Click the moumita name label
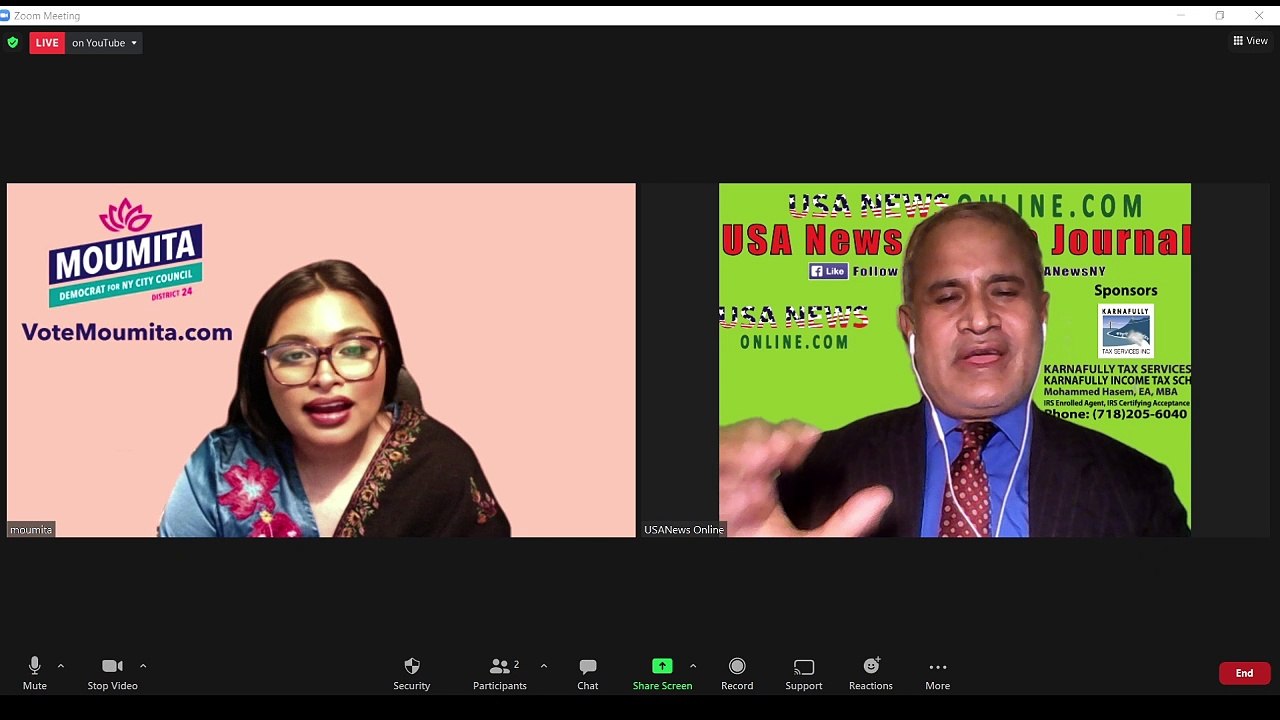This screenshot has width=1280, height=720. (x=31, y=529)
